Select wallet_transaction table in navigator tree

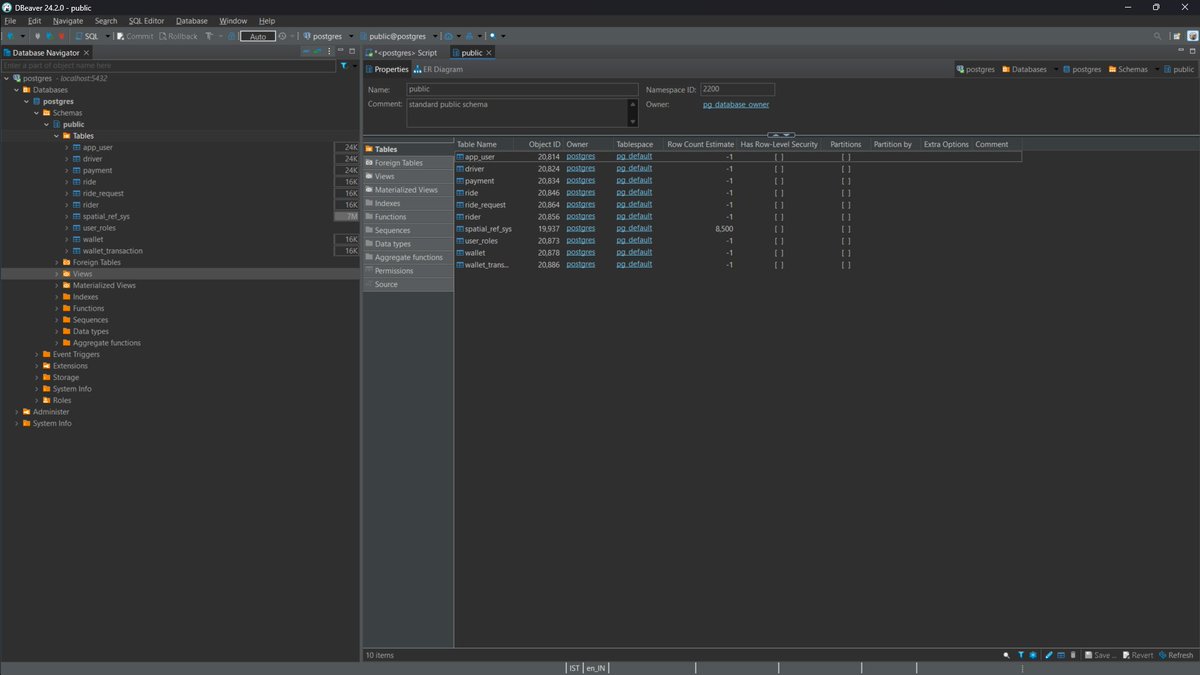click(112, 251)
